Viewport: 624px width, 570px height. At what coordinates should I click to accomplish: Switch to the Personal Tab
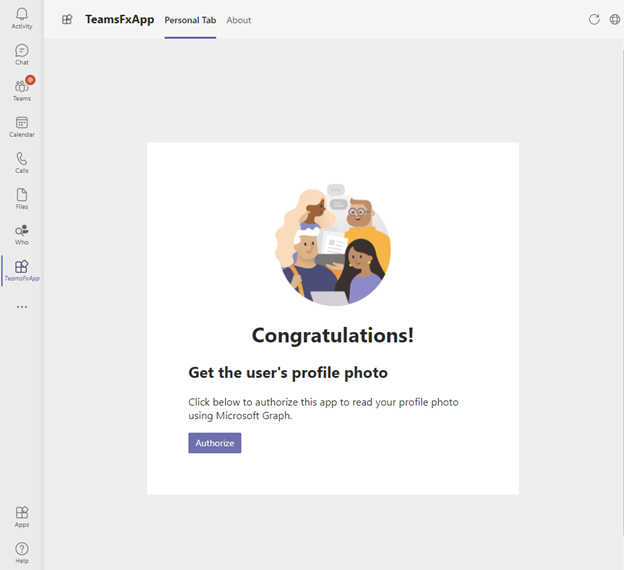[190, 20]
